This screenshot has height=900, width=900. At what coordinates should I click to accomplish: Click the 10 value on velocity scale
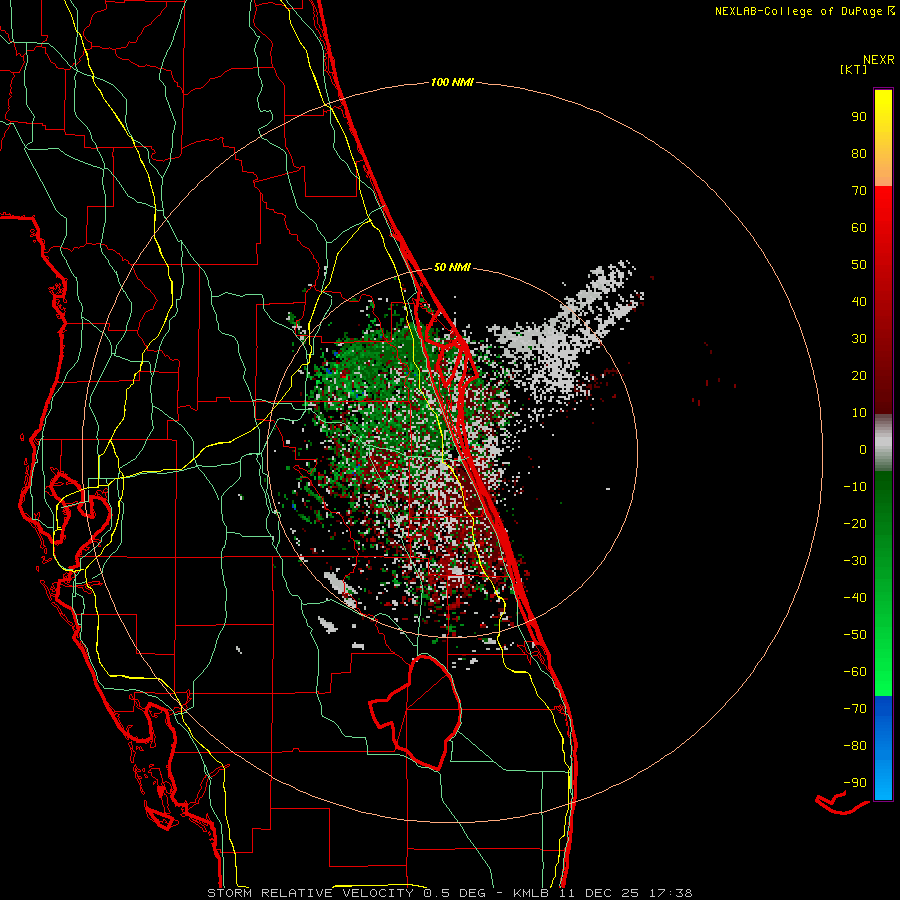859,413
